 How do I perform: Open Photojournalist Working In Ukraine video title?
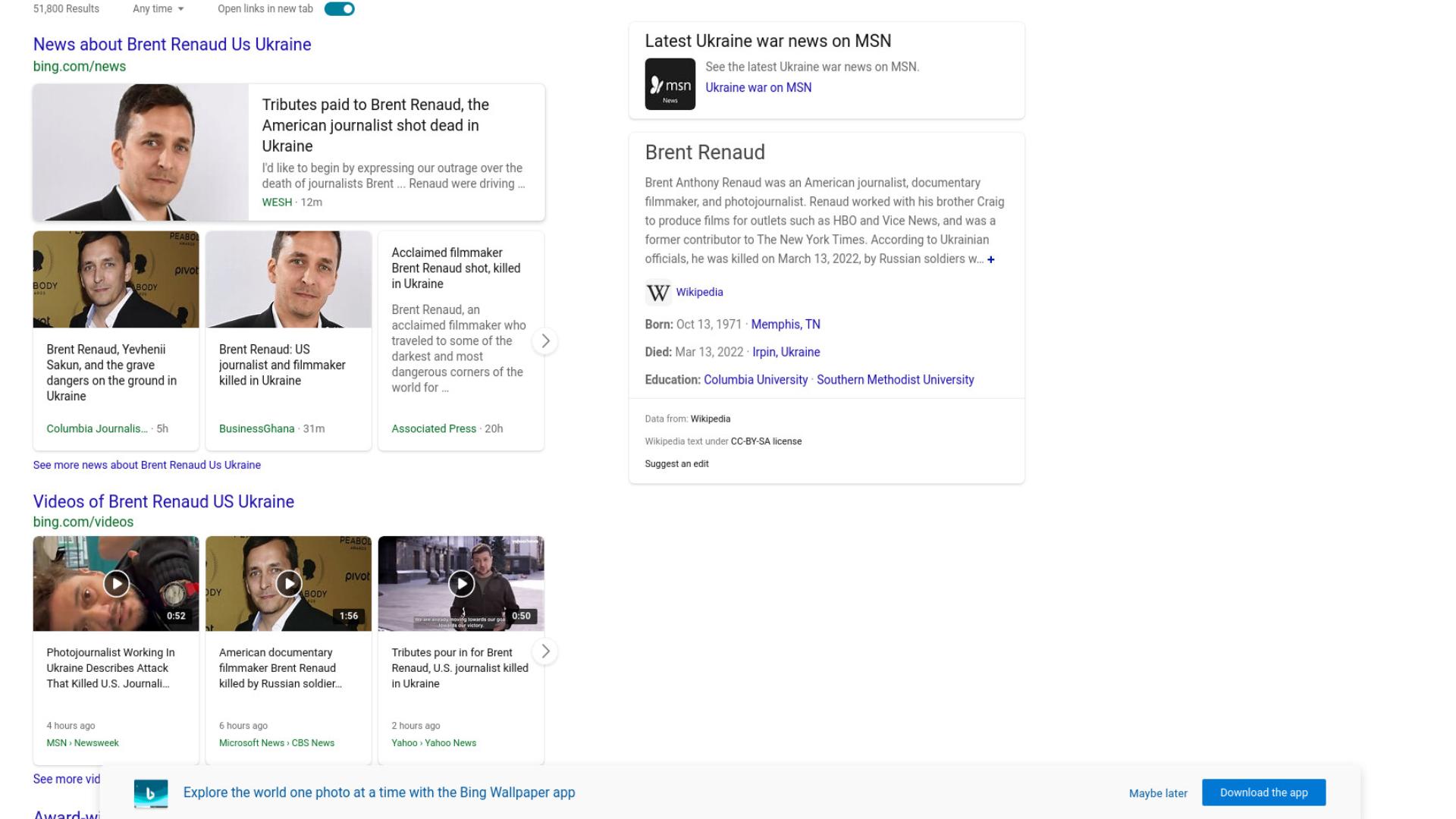(110, 668)
